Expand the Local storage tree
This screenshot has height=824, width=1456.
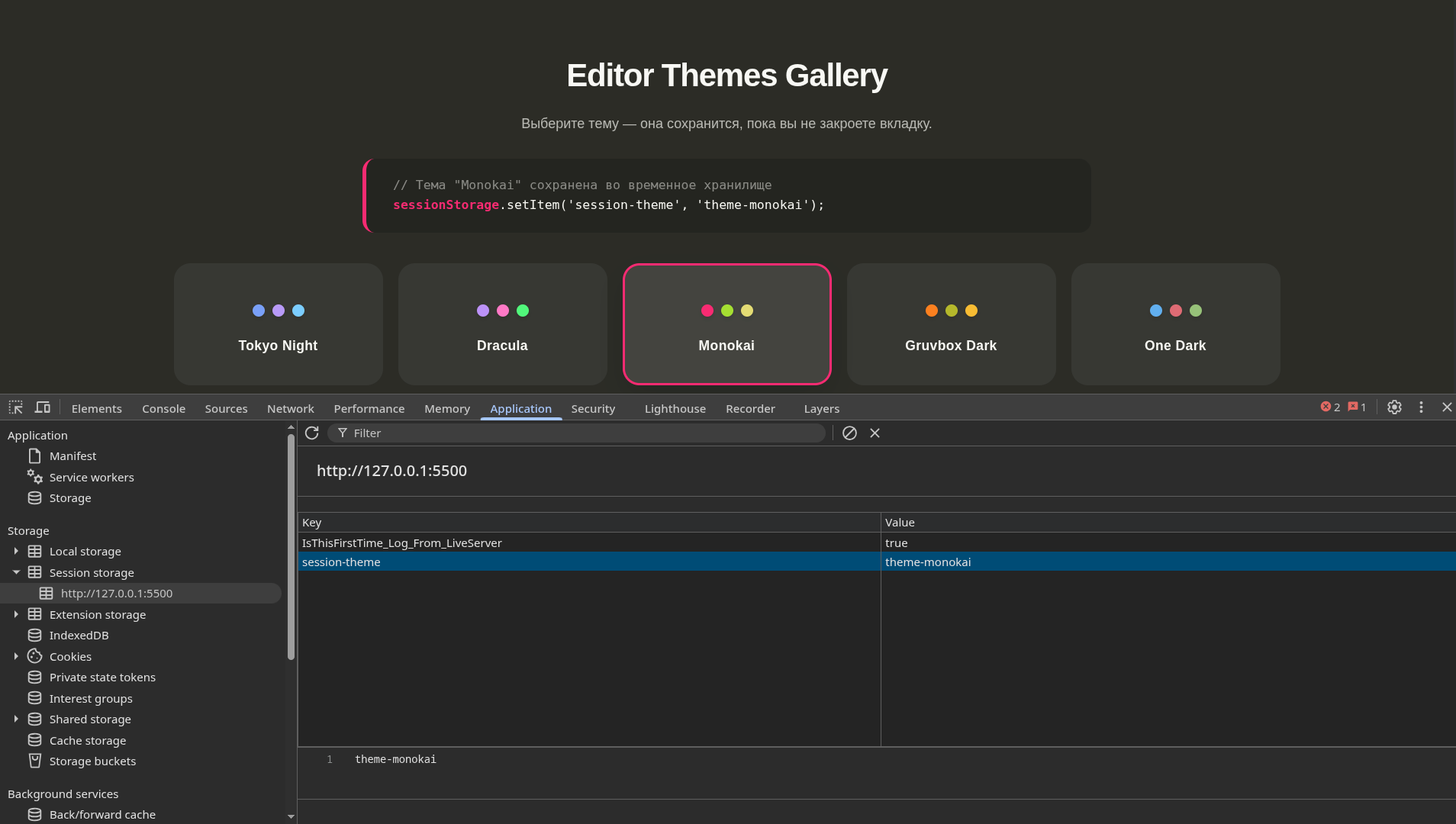pos(17,551)
